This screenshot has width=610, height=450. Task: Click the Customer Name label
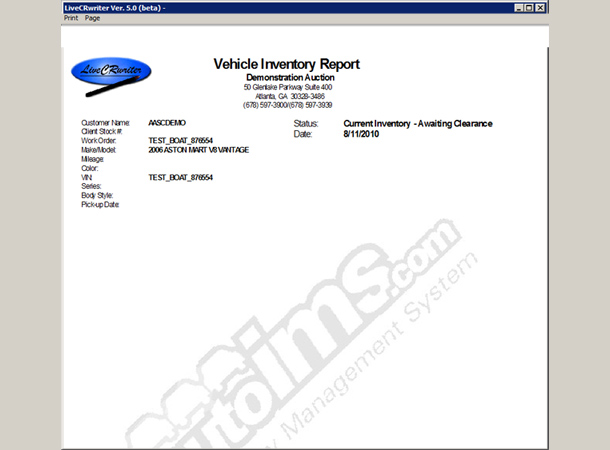pyautogui.click(x=105, y=123)
